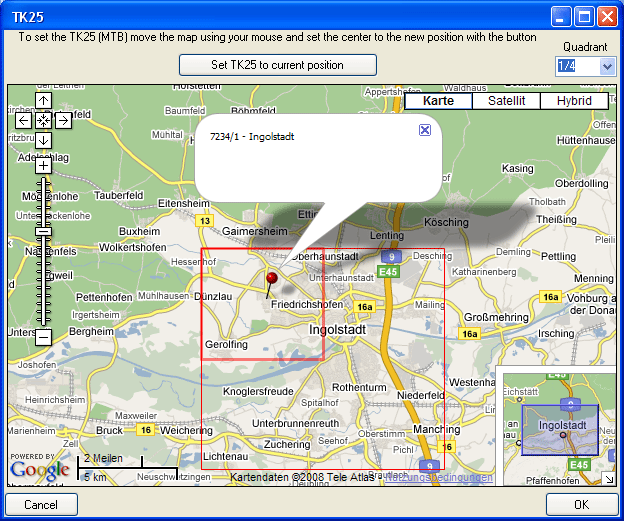Click the Tauberfeld label
624x521 pixels.
pos(119,195)
